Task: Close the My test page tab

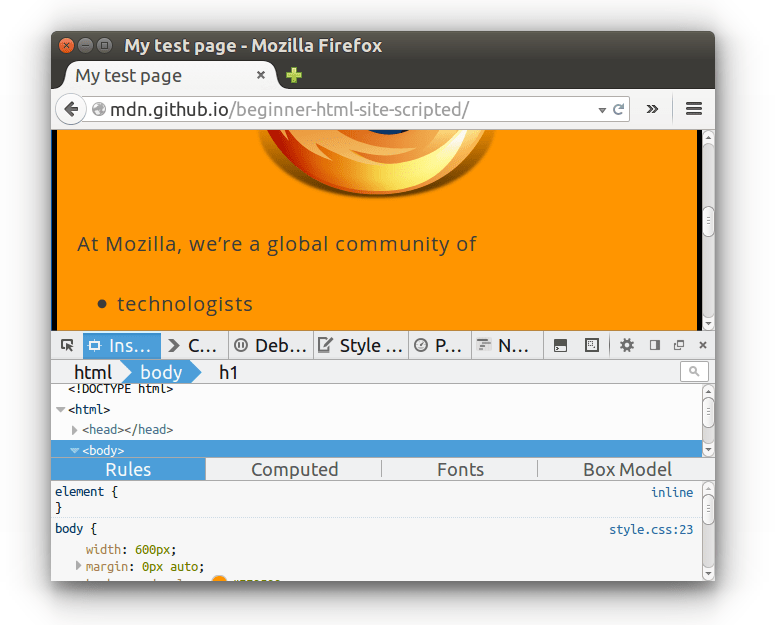Action: 260,75
